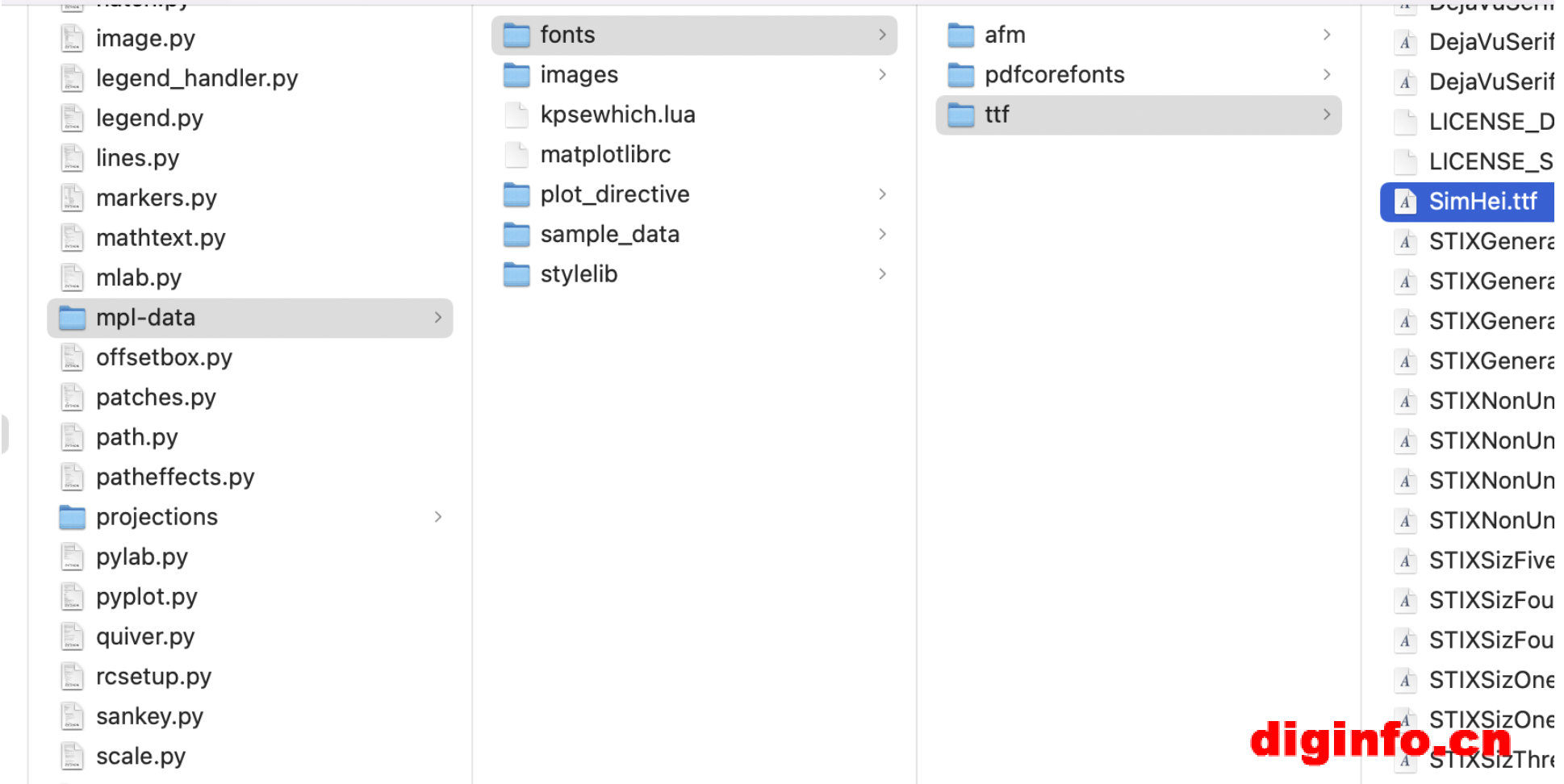1564x784 pixels.
Task: Click the ttf folder icon
Action: click(x=960, y=115)
